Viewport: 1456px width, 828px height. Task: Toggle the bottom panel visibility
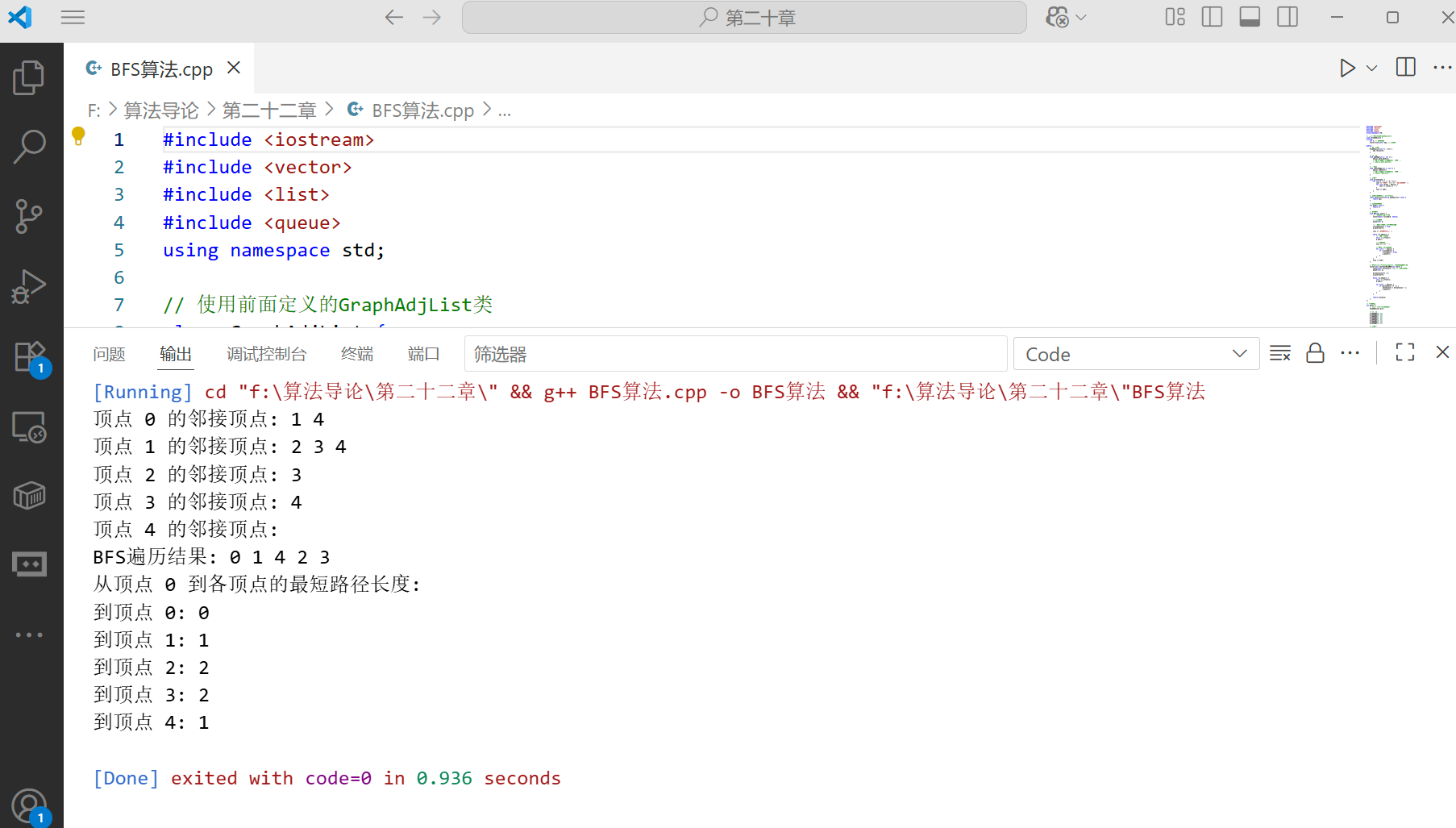1250,17
